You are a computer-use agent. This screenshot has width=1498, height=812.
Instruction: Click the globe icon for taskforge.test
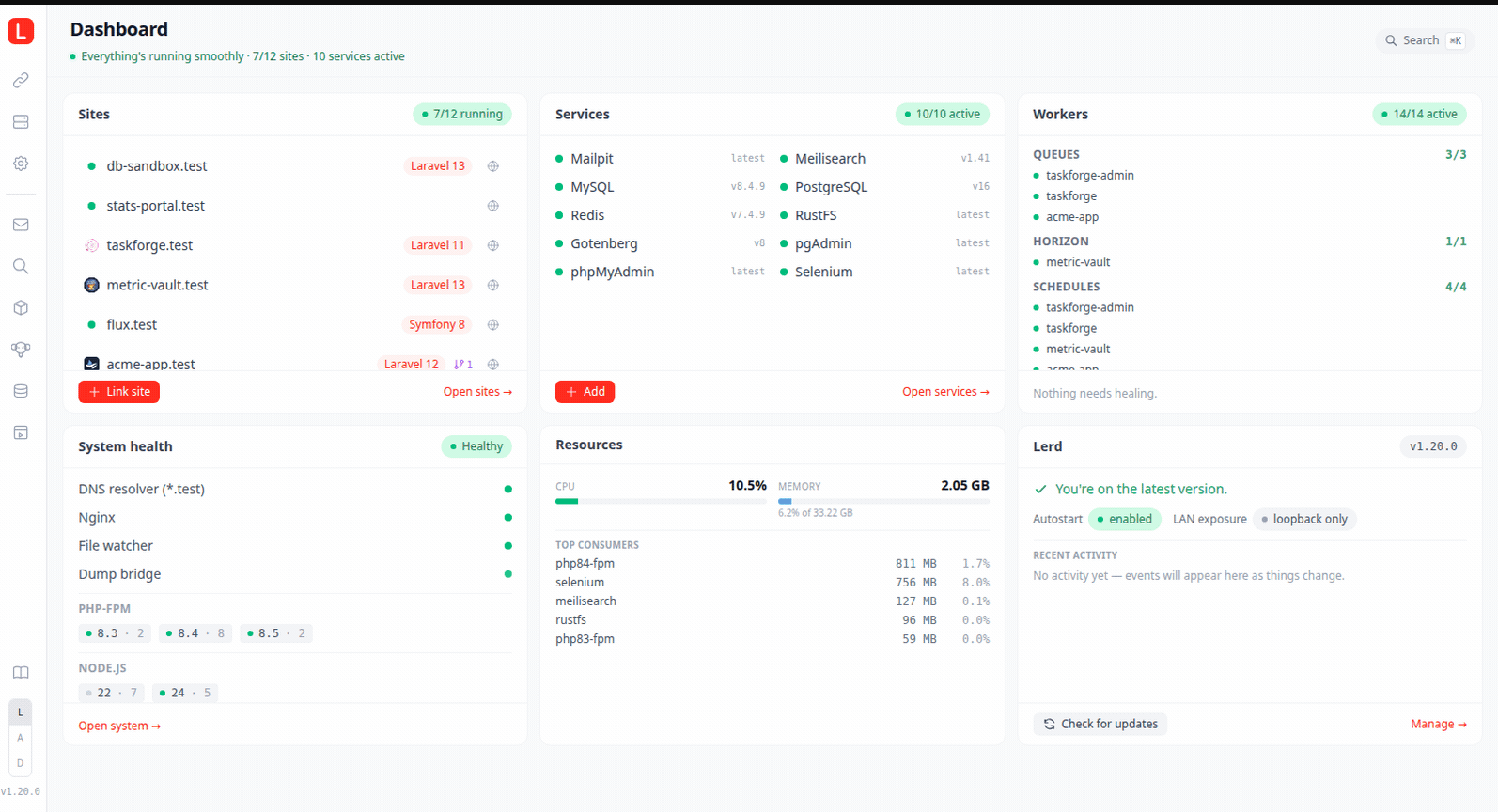point(493,245)
